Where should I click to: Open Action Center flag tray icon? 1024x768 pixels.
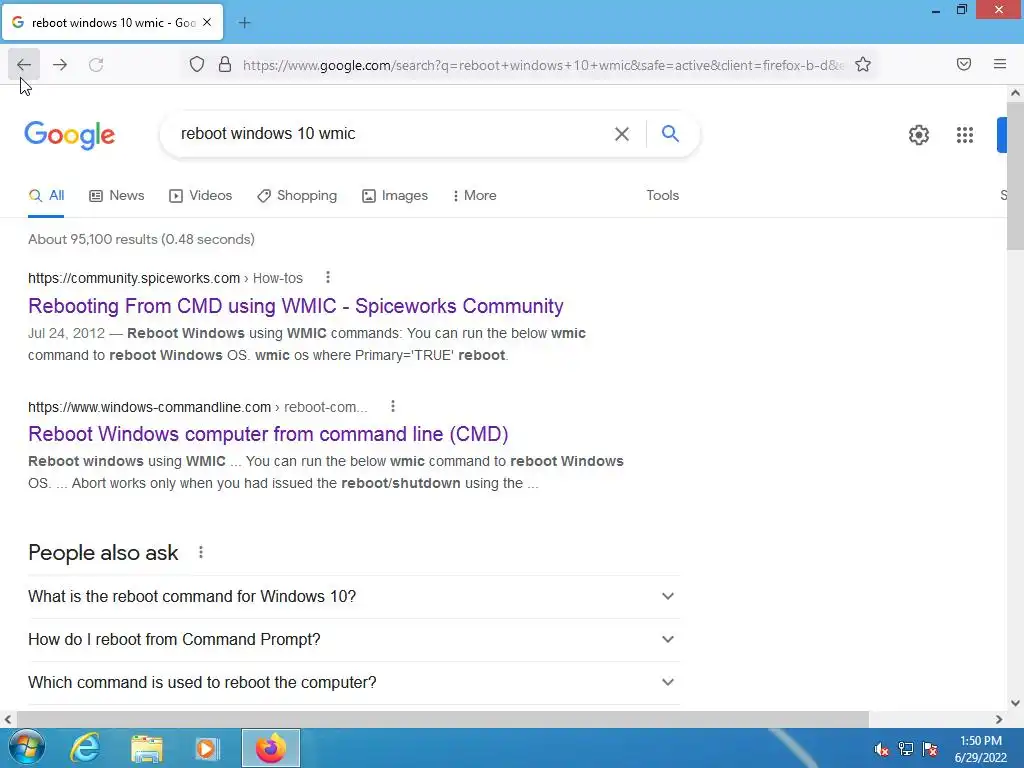[x=930, y=749]
